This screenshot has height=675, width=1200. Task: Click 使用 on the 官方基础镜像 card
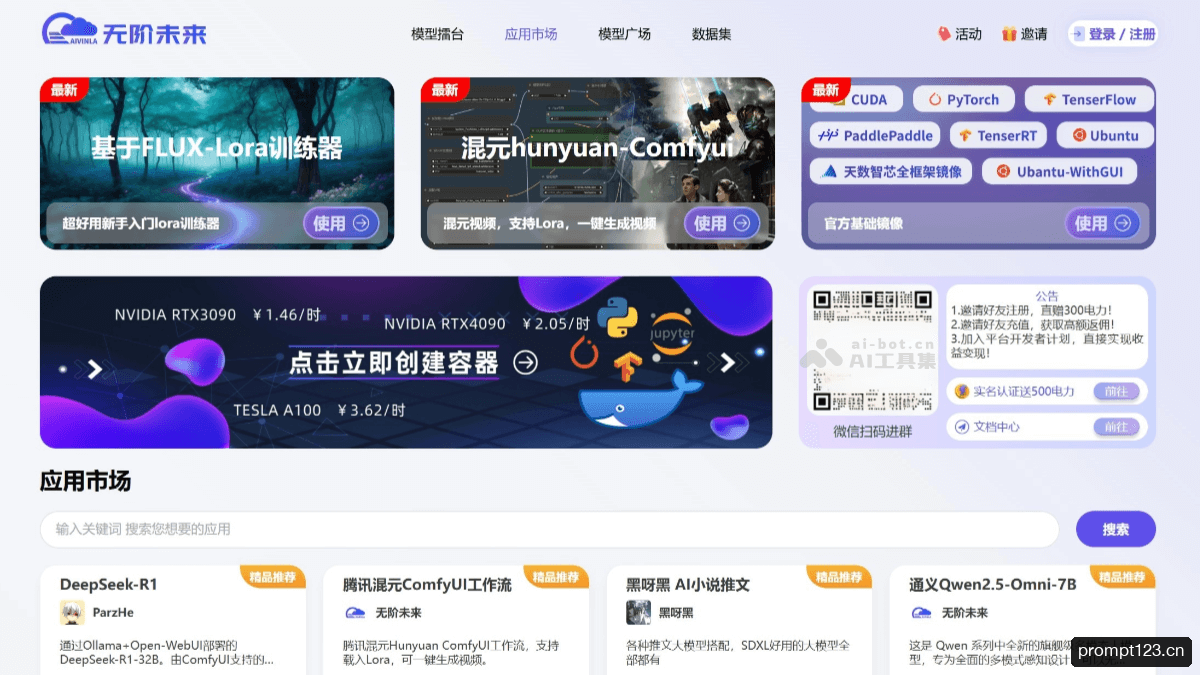pyautogui.click(x=1103, y=223)
